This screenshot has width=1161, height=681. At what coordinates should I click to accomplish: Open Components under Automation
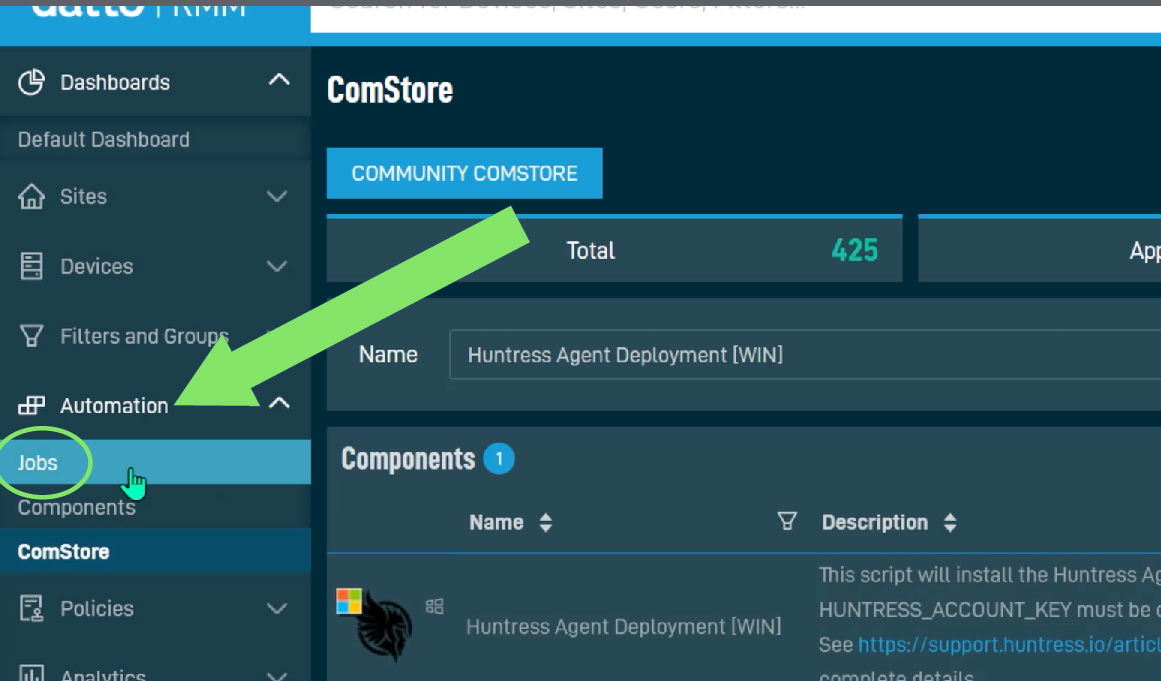click(77, 508)
